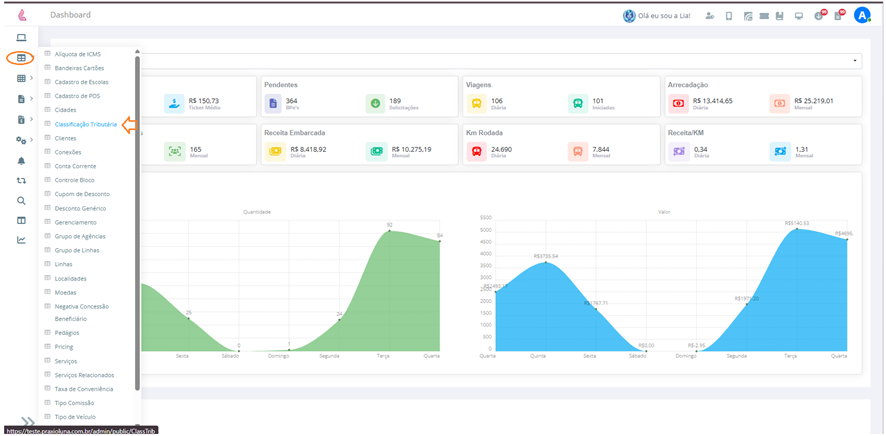
Task: Open the file notifications icon with badge
Action: tap(839, 15)
